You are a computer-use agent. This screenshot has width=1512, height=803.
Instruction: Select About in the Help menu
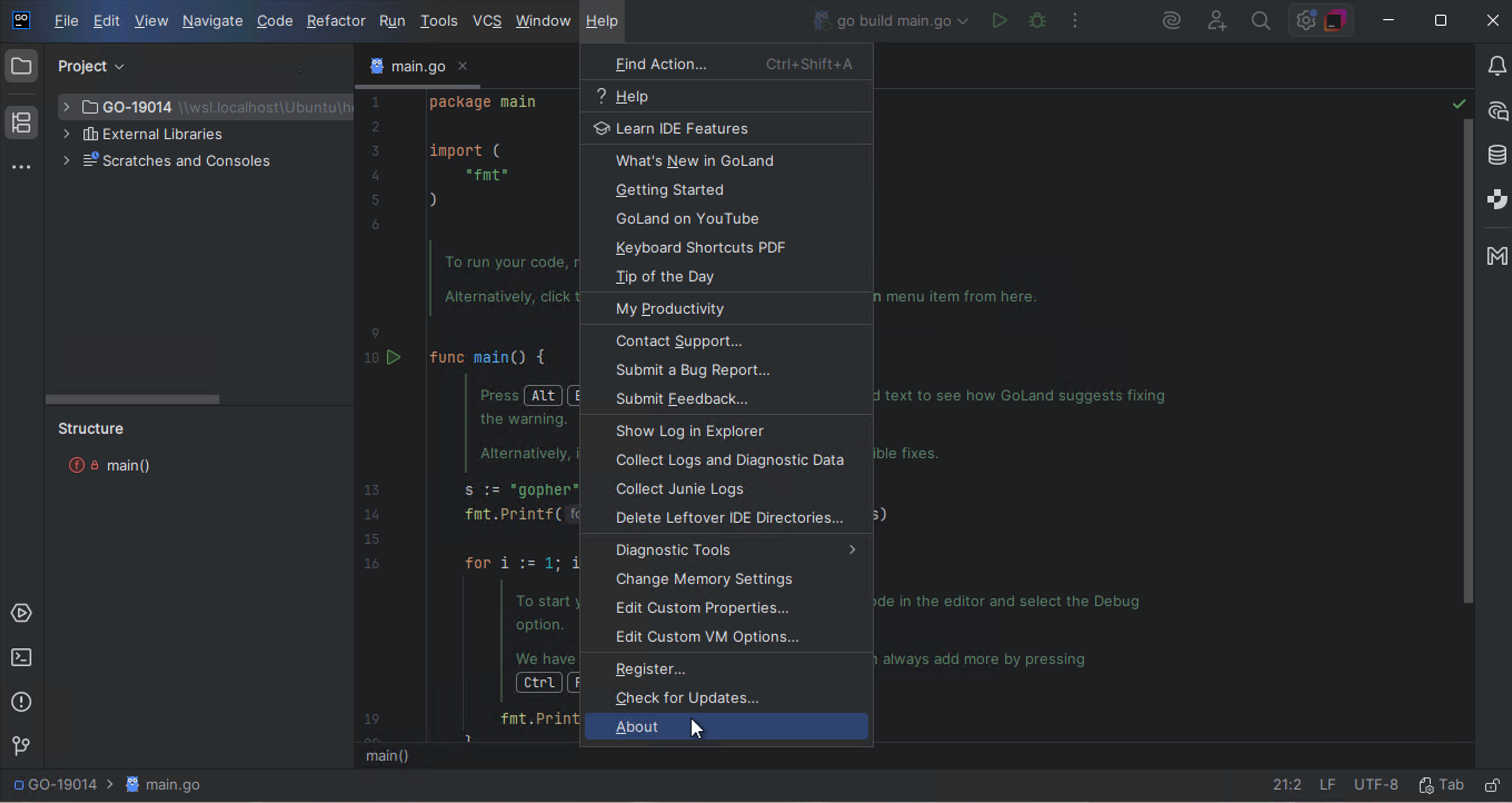coord(637,727)
